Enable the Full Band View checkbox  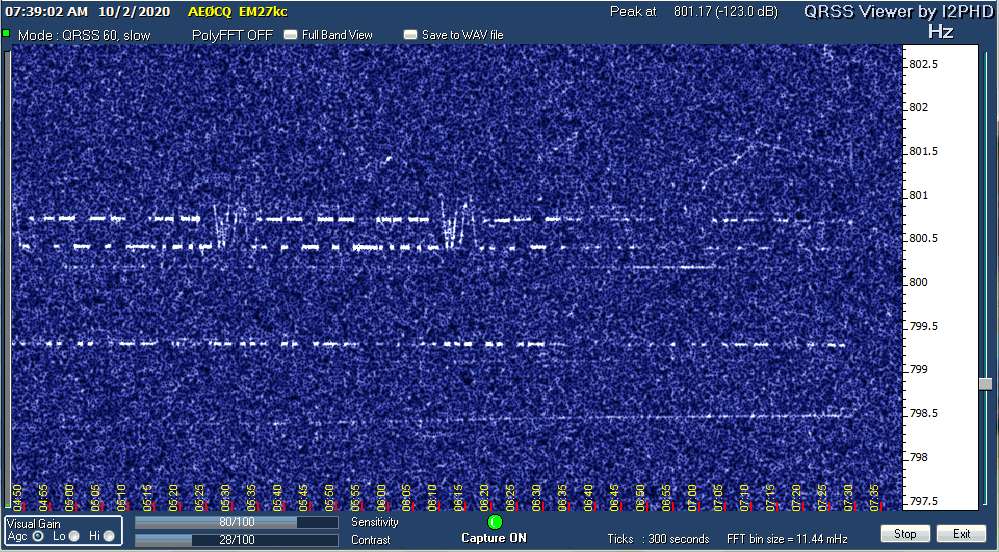point(291,35)
